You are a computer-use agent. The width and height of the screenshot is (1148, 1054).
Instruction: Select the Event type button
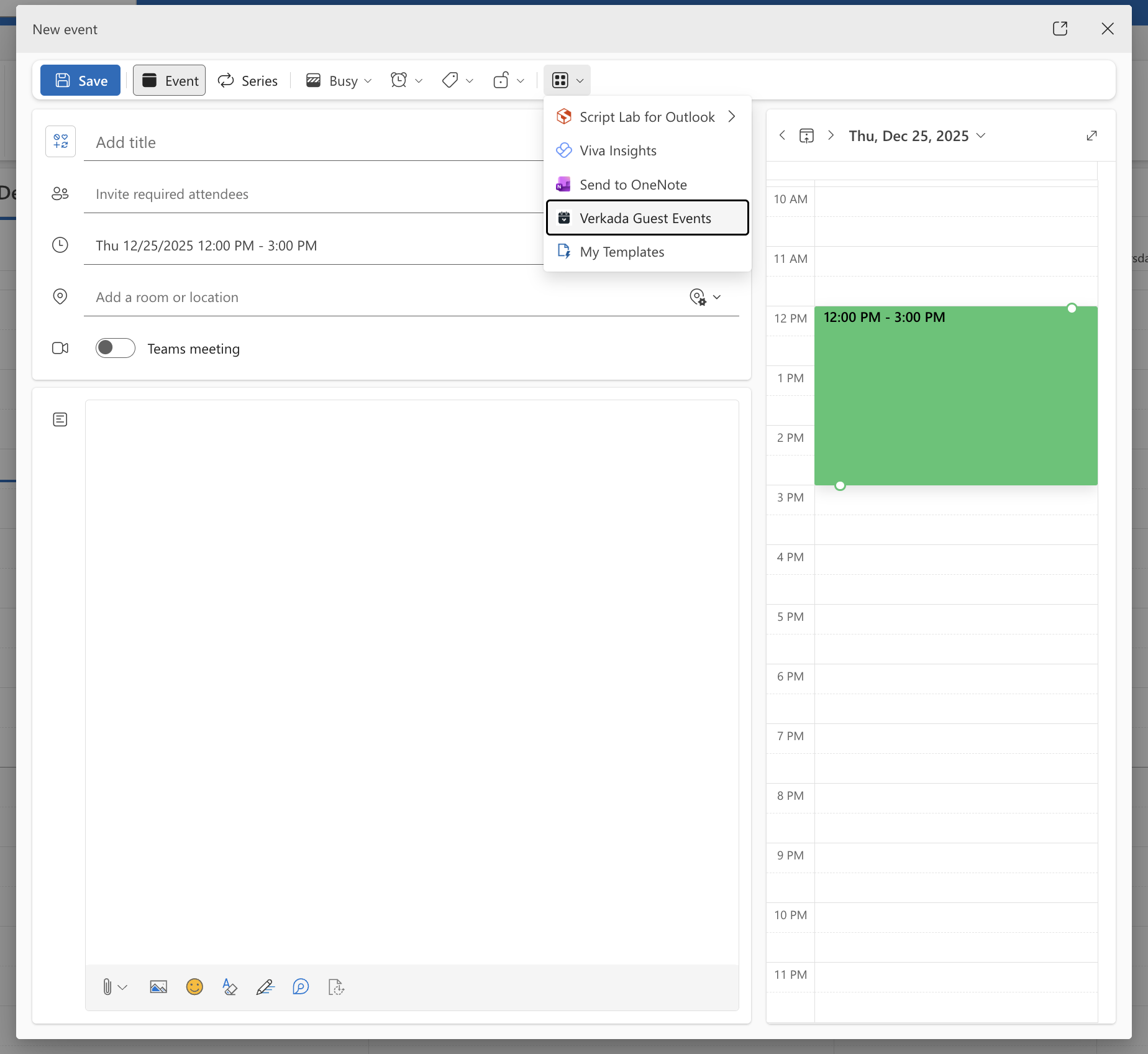(x=170, y=81)
